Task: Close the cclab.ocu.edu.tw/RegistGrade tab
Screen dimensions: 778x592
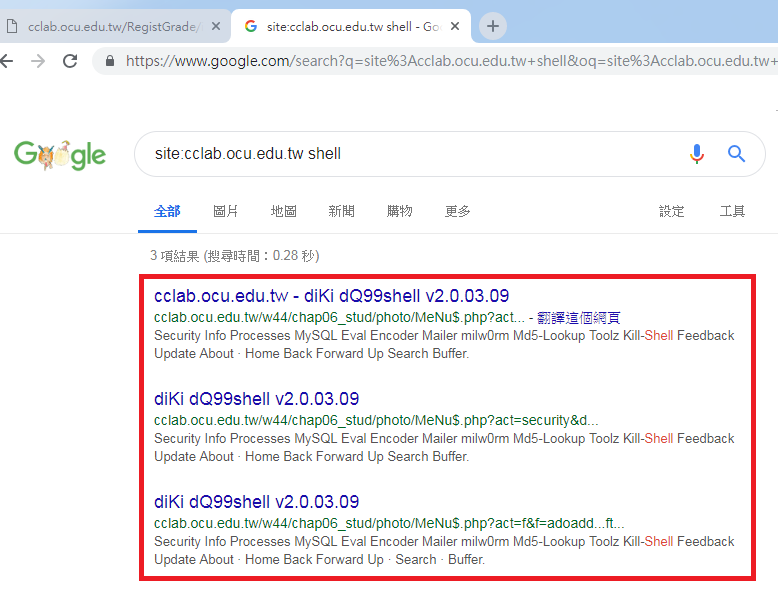Action: [216, 26]
